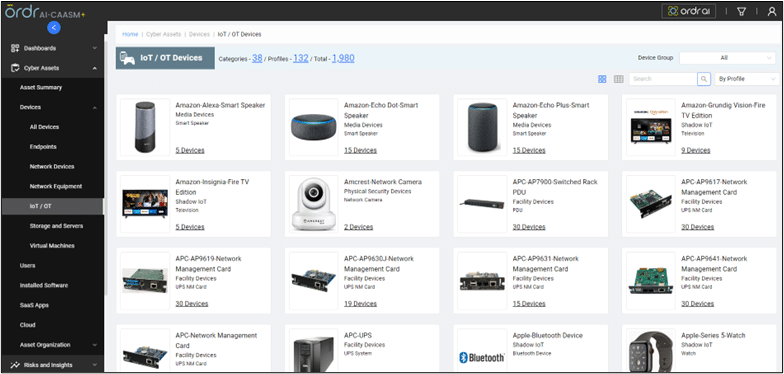The height and width of the screenshot is (374, 784).
Task: Open Asset Summary in sidebar
Action: point(41,88)
